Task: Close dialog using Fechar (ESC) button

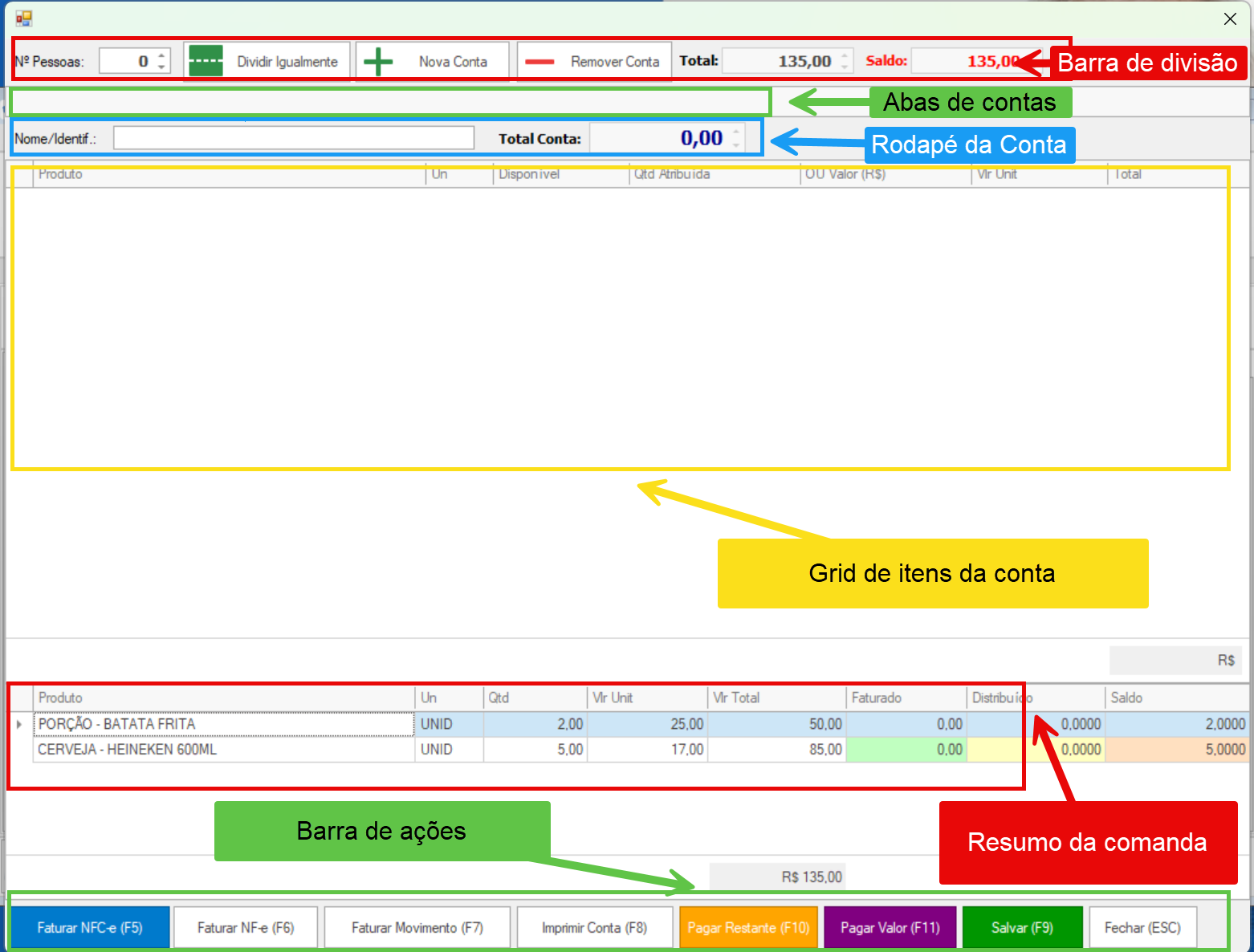Action: coord(1142,928)
